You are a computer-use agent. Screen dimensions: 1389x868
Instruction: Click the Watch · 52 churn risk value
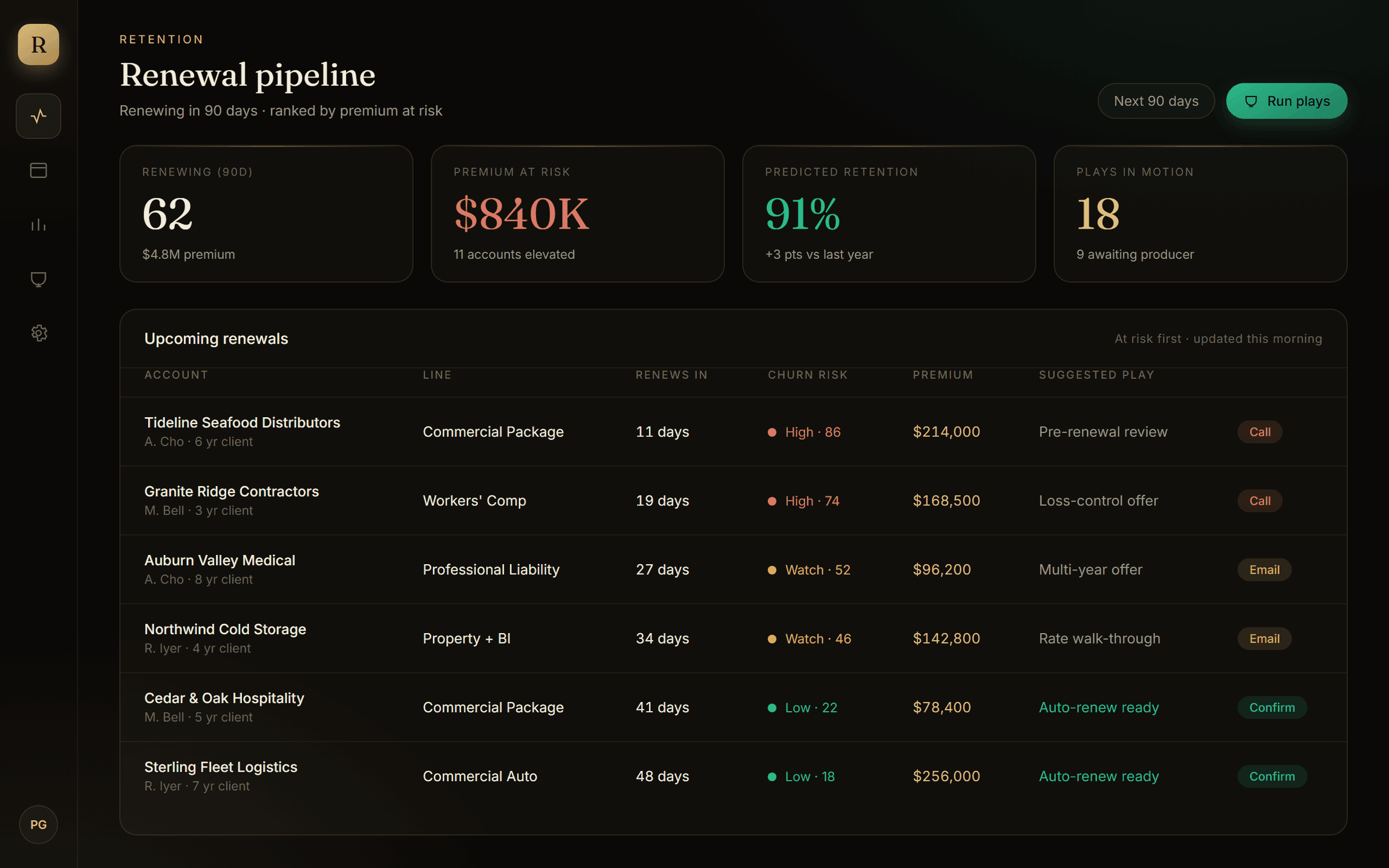[809, 569]
